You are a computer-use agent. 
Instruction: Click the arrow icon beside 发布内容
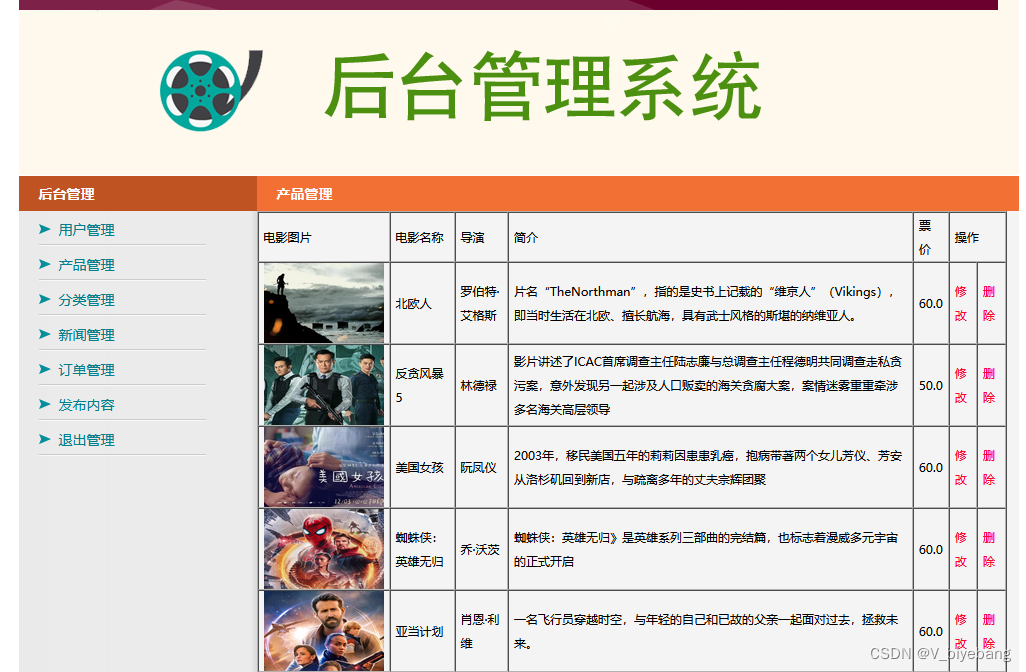coord(44,405)
